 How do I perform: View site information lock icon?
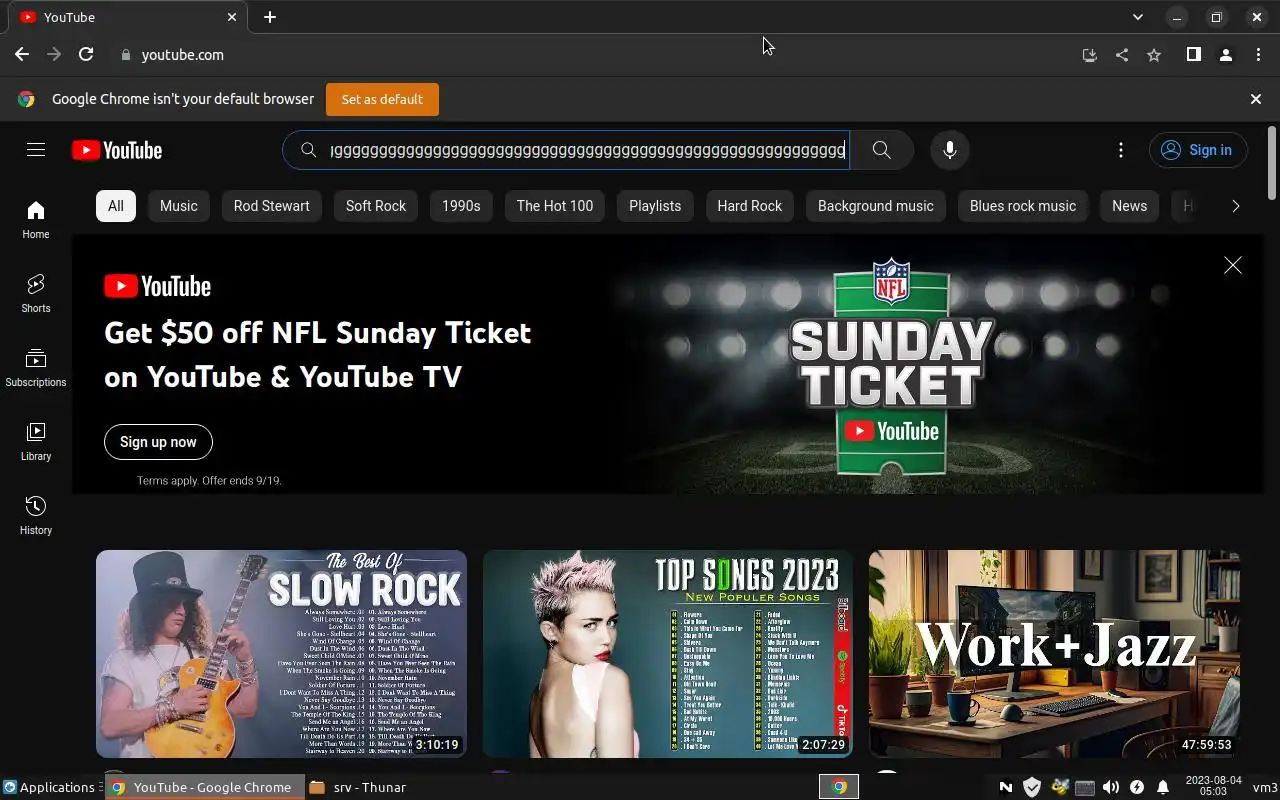tap(126, 55)
